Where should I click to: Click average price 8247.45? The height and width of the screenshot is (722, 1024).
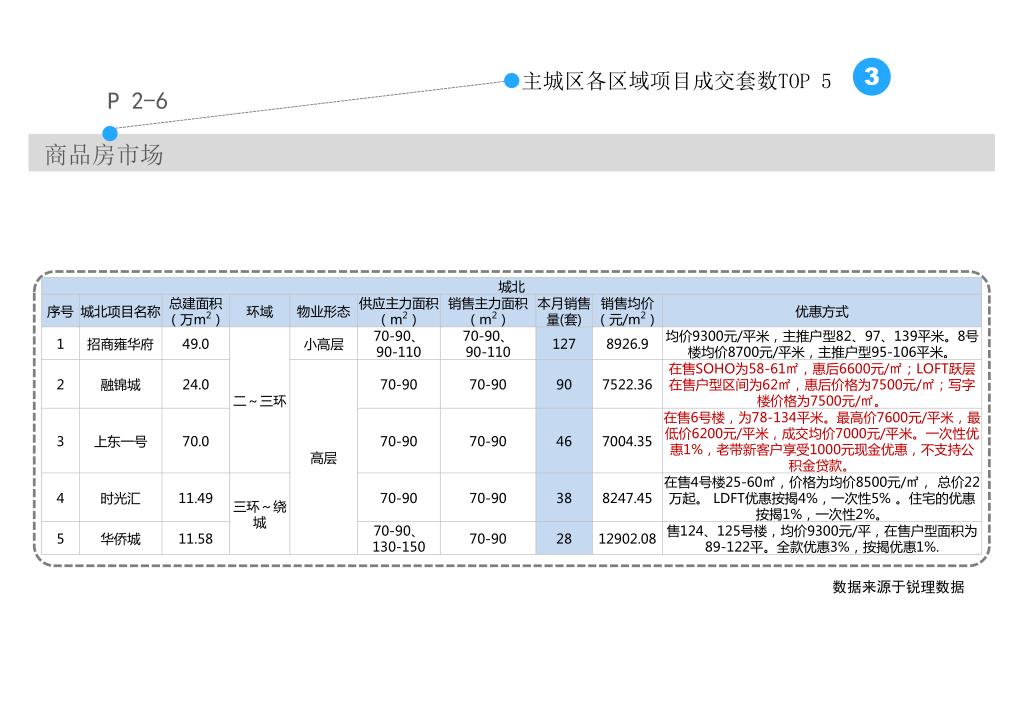tap(627, 498)
